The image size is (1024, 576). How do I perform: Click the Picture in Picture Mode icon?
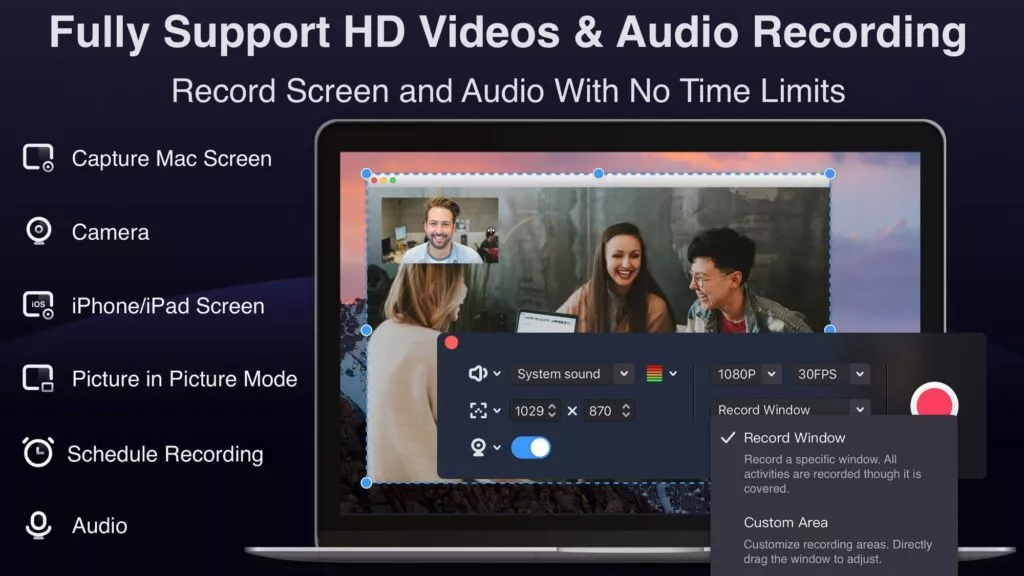pyautogui.click(x=38, y=379)
